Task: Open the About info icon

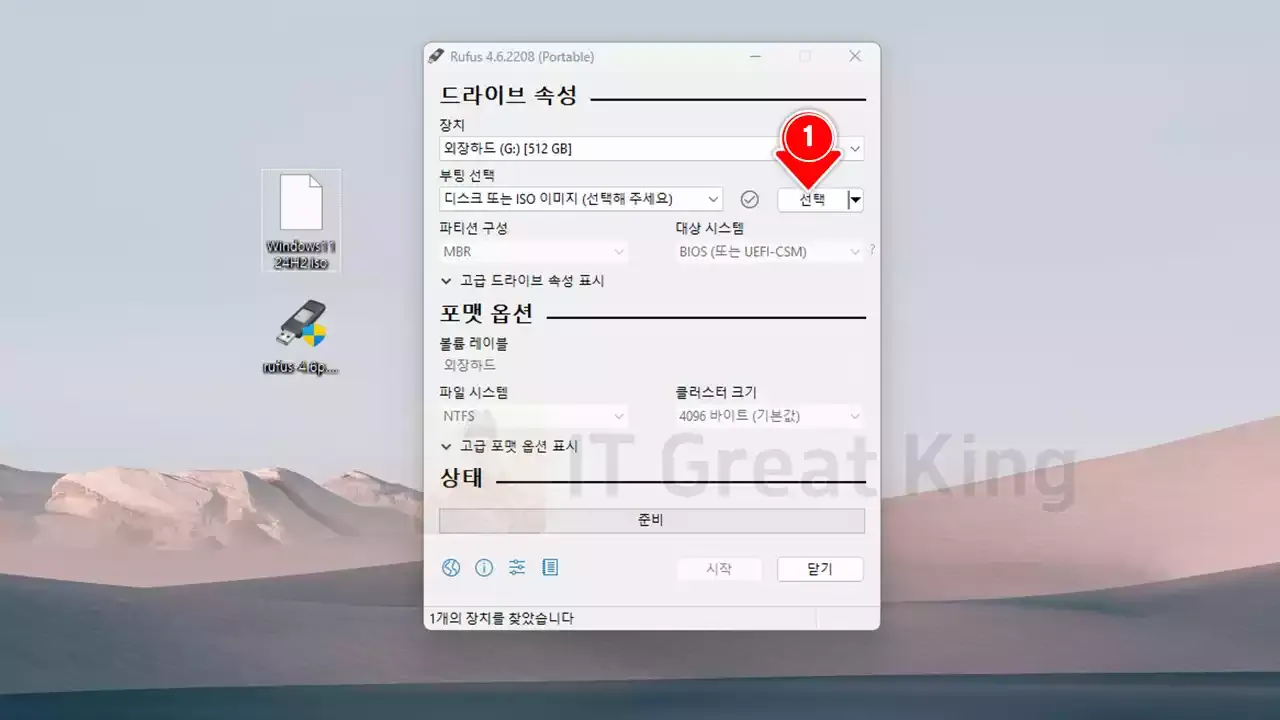Action: [x=484, y=568]
